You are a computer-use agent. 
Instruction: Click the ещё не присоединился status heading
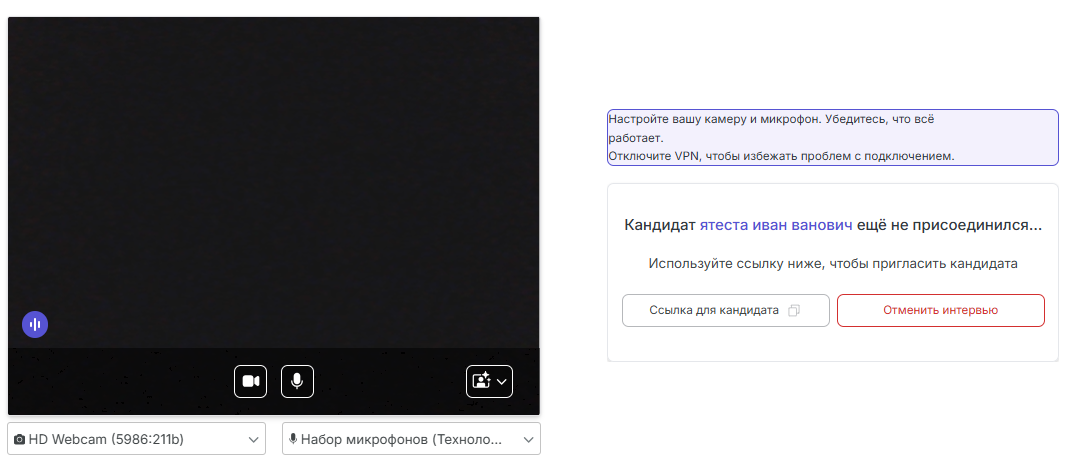(x=948, y=226)
